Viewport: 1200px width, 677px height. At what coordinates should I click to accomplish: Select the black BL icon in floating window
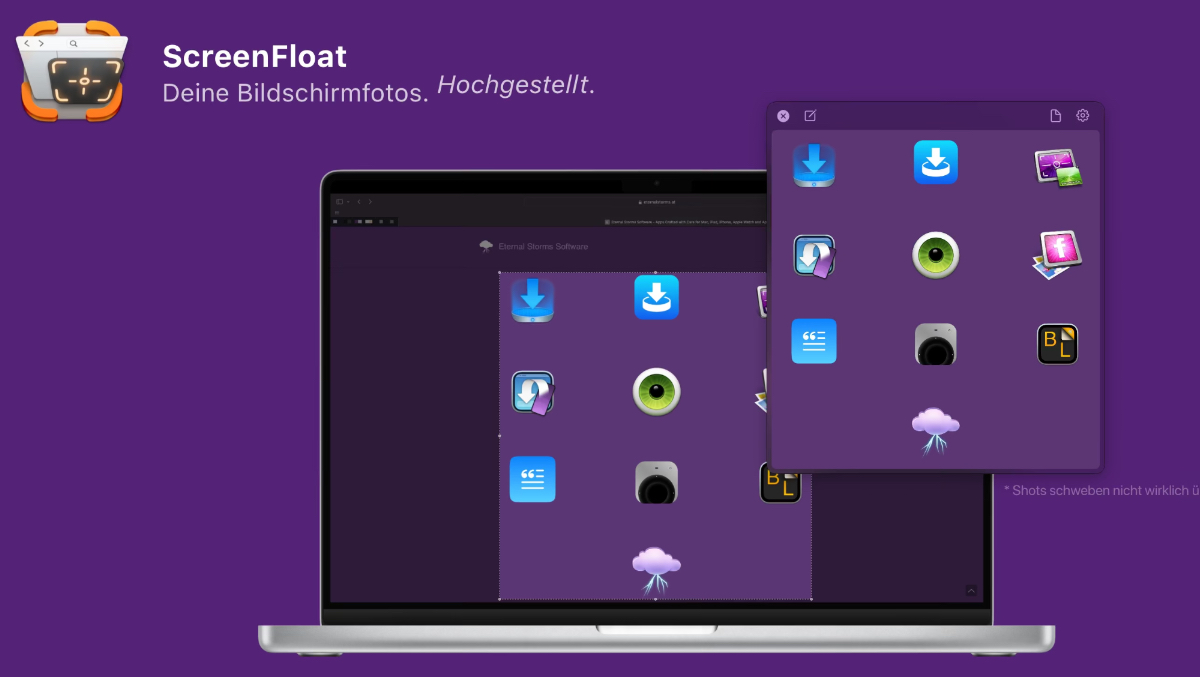[x=1057, y=343]
